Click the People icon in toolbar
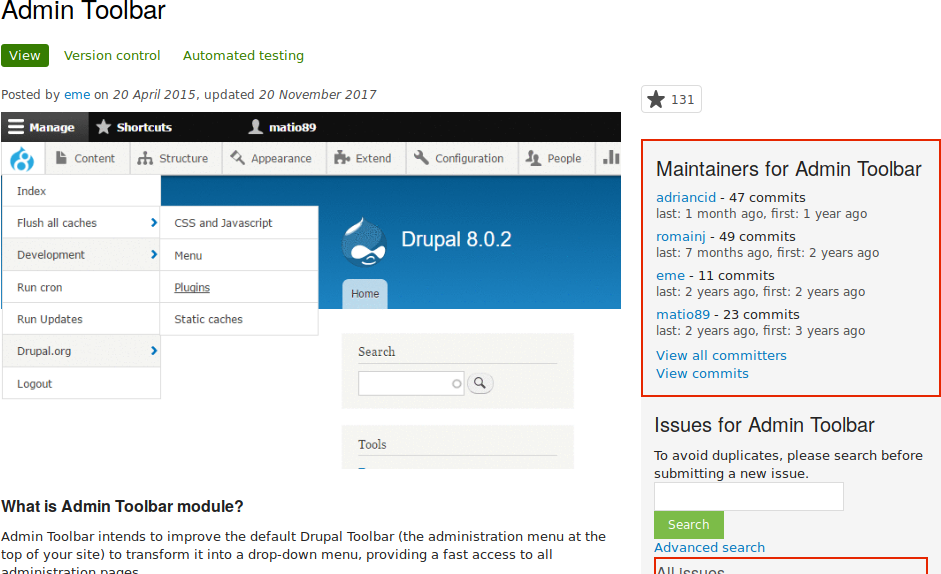The height and width of the screenshot is (574, 941). 533,158
